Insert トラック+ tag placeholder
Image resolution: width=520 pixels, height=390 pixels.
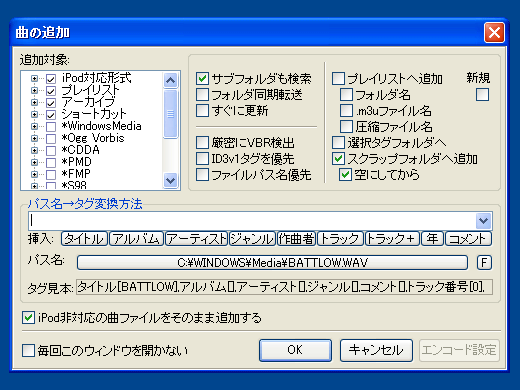point(392,239)
